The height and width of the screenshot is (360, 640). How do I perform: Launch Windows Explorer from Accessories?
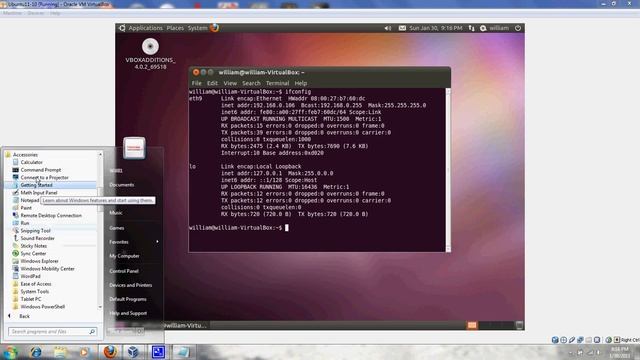[39, 261]
